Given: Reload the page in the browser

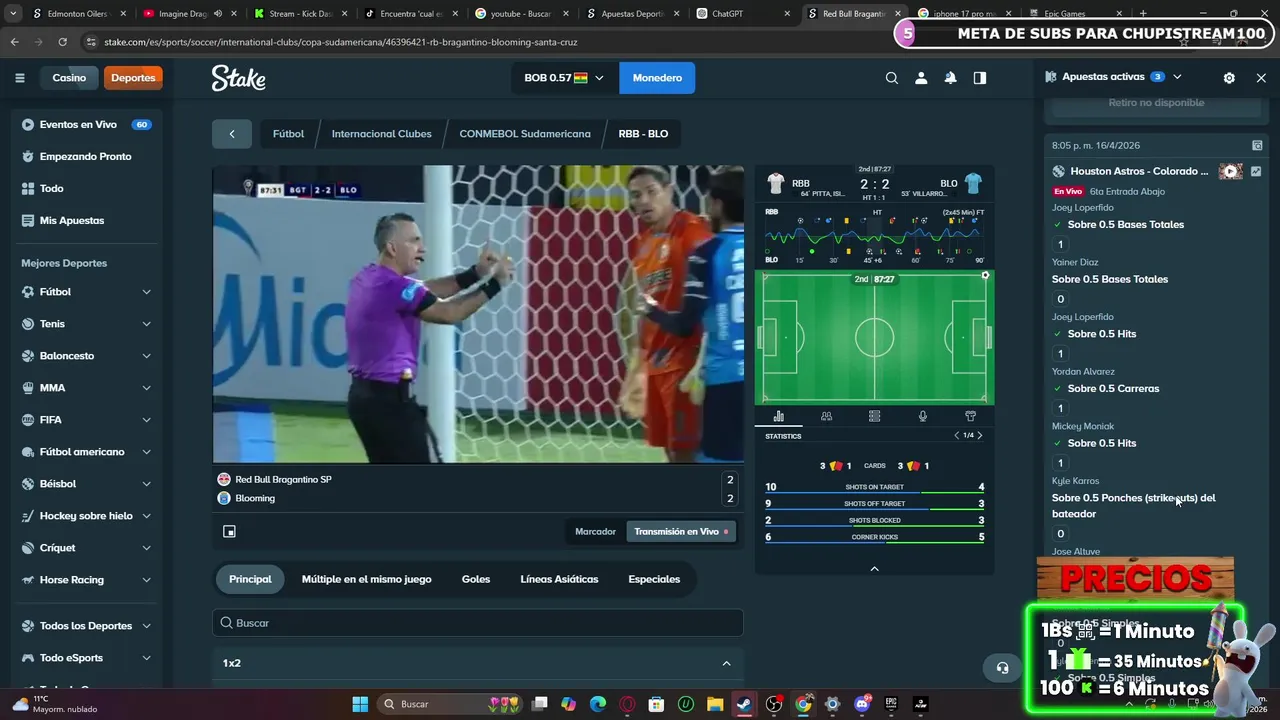Looking at the screenshot, I should pos(62,42).
